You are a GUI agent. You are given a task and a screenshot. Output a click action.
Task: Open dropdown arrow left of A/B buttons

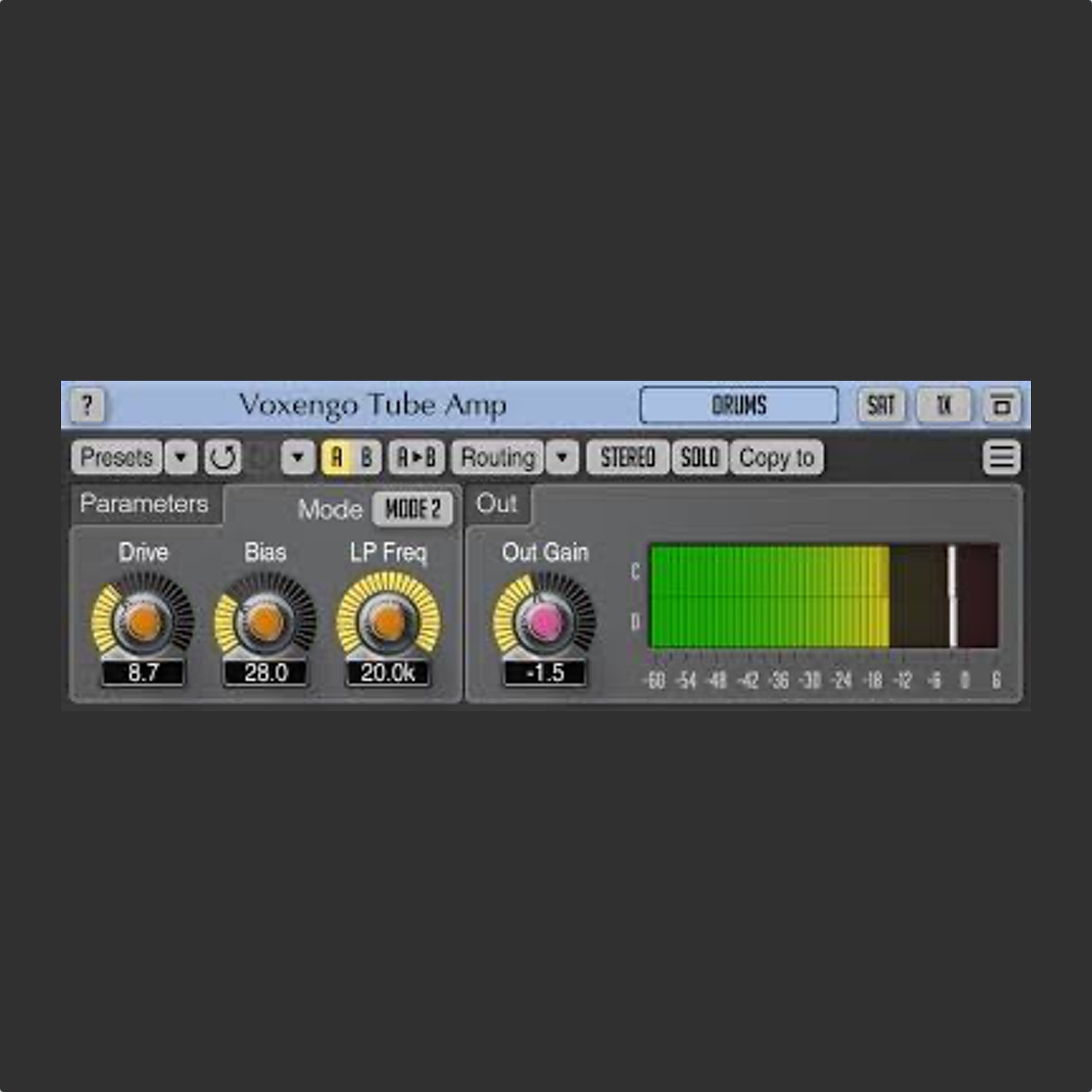click(x=298, y=458)
